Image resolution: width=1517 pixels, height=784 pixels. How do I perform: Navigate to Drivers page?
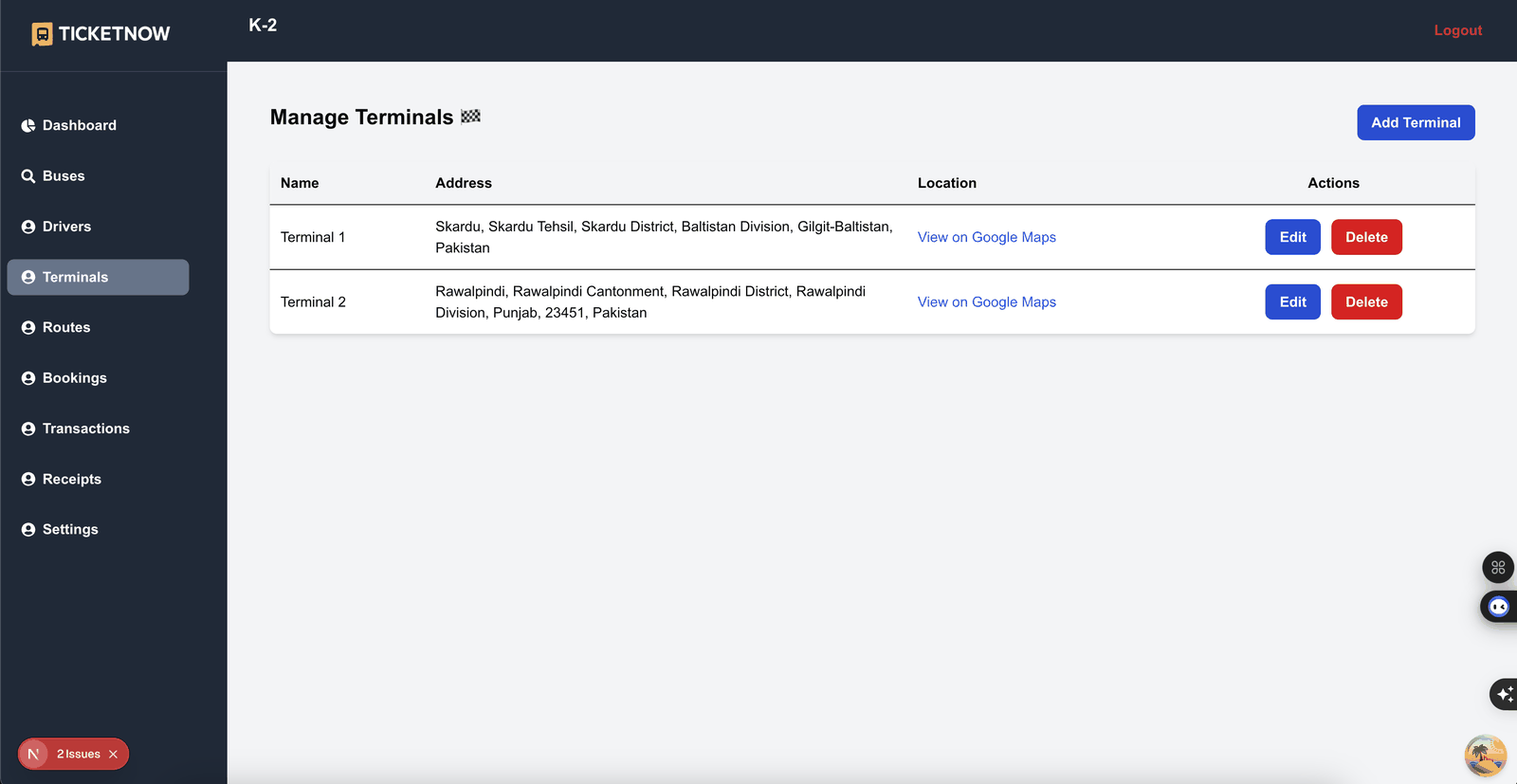pos(98,227)
